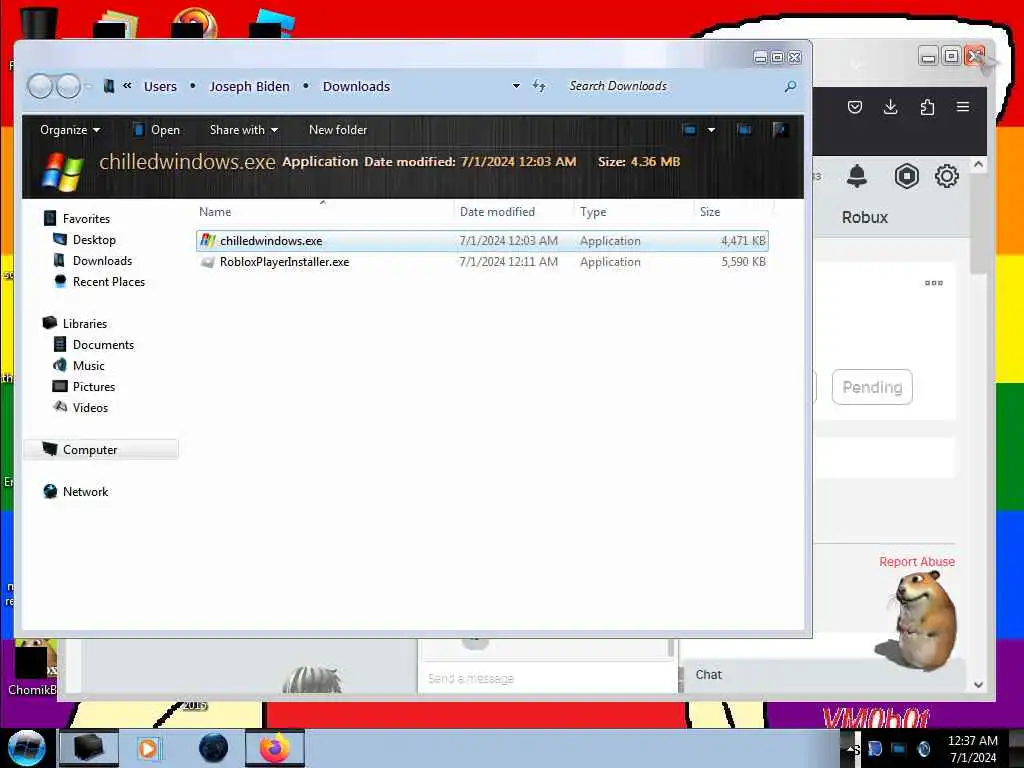The width and height of the screenshot is (1024, 768).
Task: Click the change view icon in Explorer toolbar
Action: (x=690, y=130)
